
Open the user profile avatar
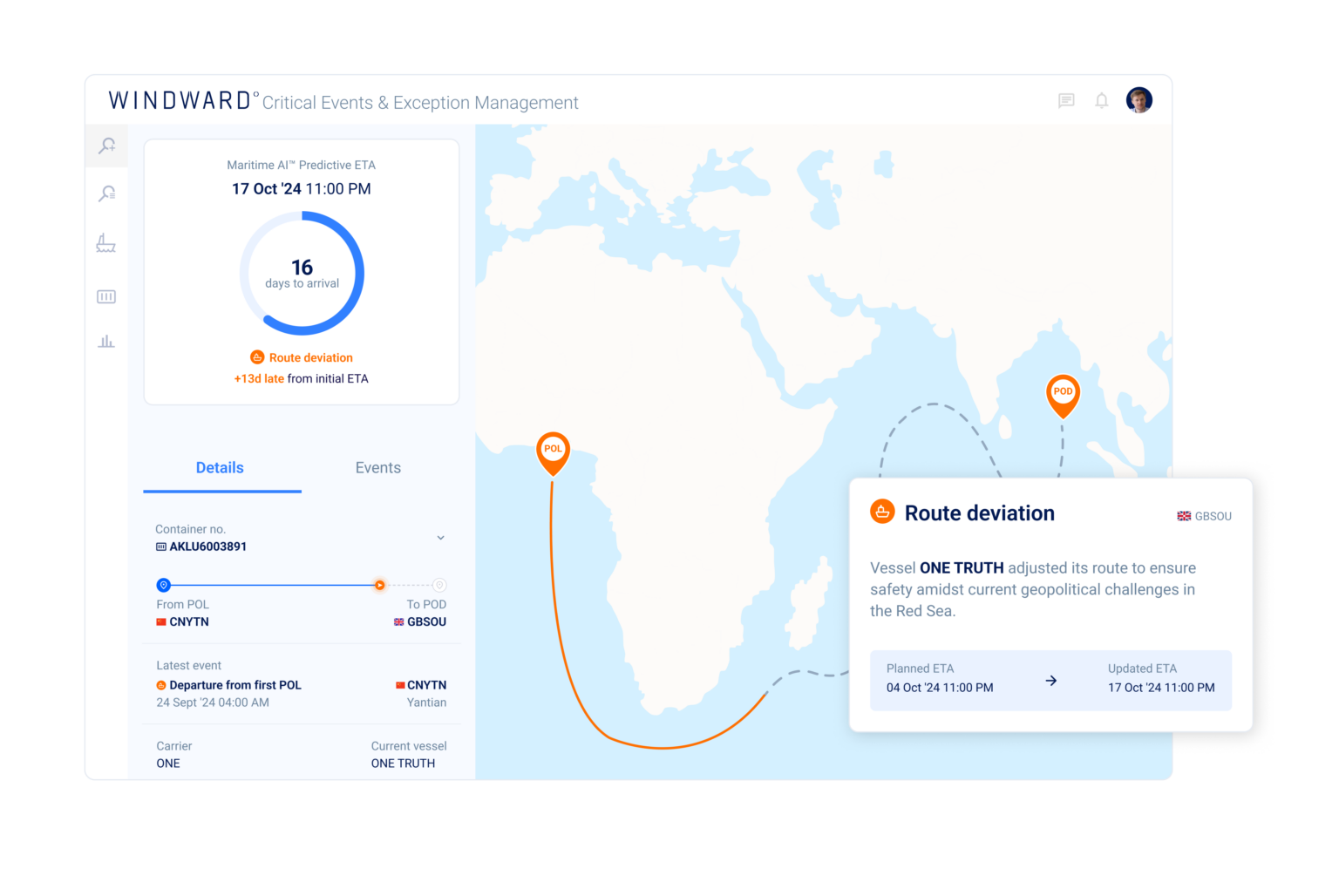point(1139,99)
